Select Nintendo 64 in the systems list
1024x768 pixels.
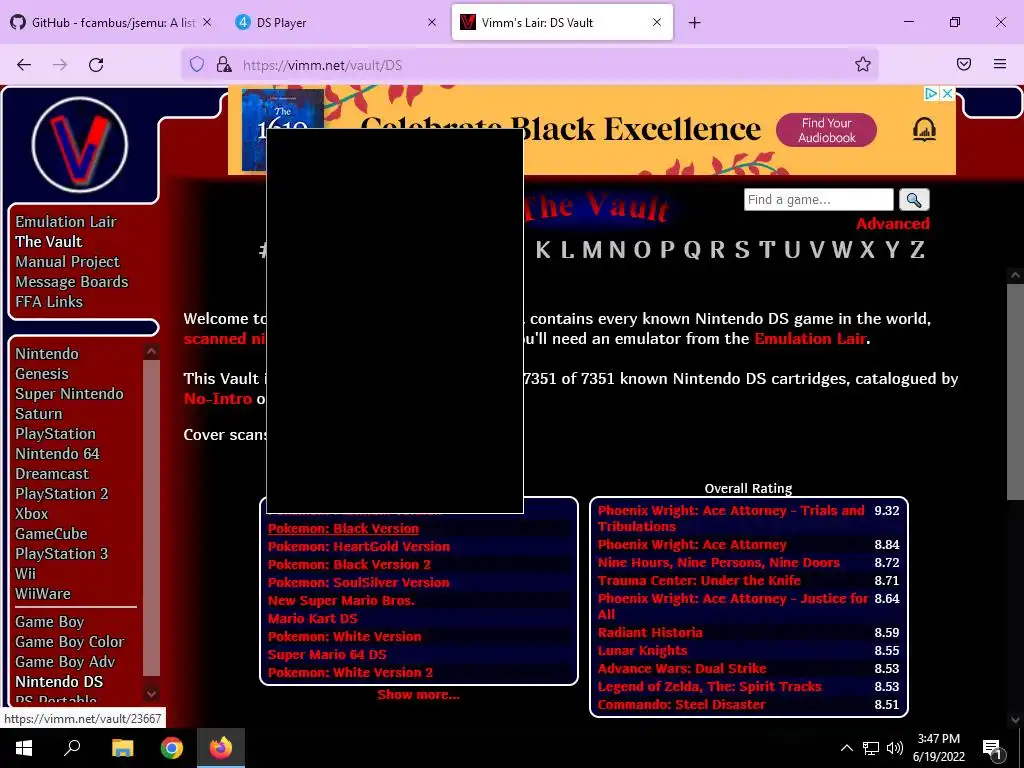pos(57,454)
